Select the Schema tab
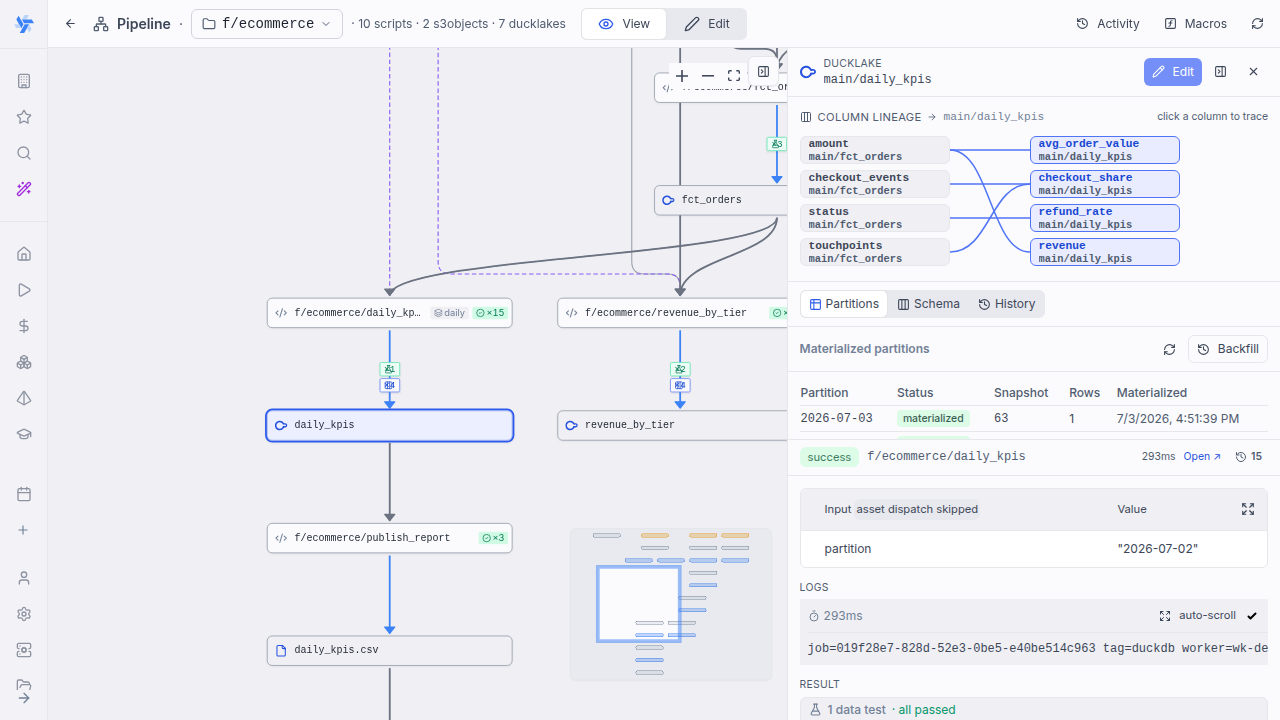The image size is (1280, 720). click(928, 304)
